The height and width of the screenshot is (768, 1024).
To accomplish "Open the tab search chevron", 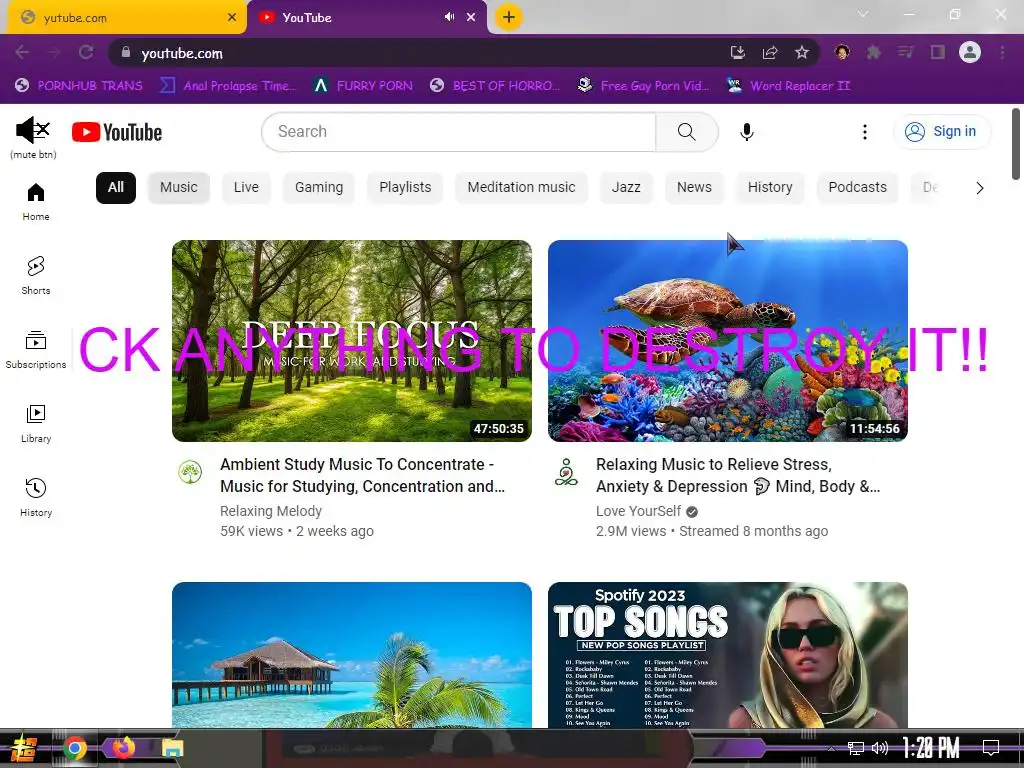I will [x=863, y=14].
